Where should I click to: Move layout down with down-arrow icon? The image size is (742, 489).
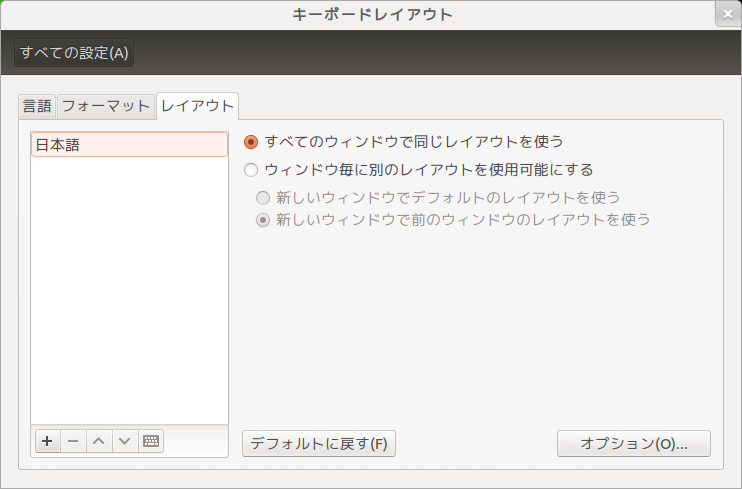(x=125, y=441)
